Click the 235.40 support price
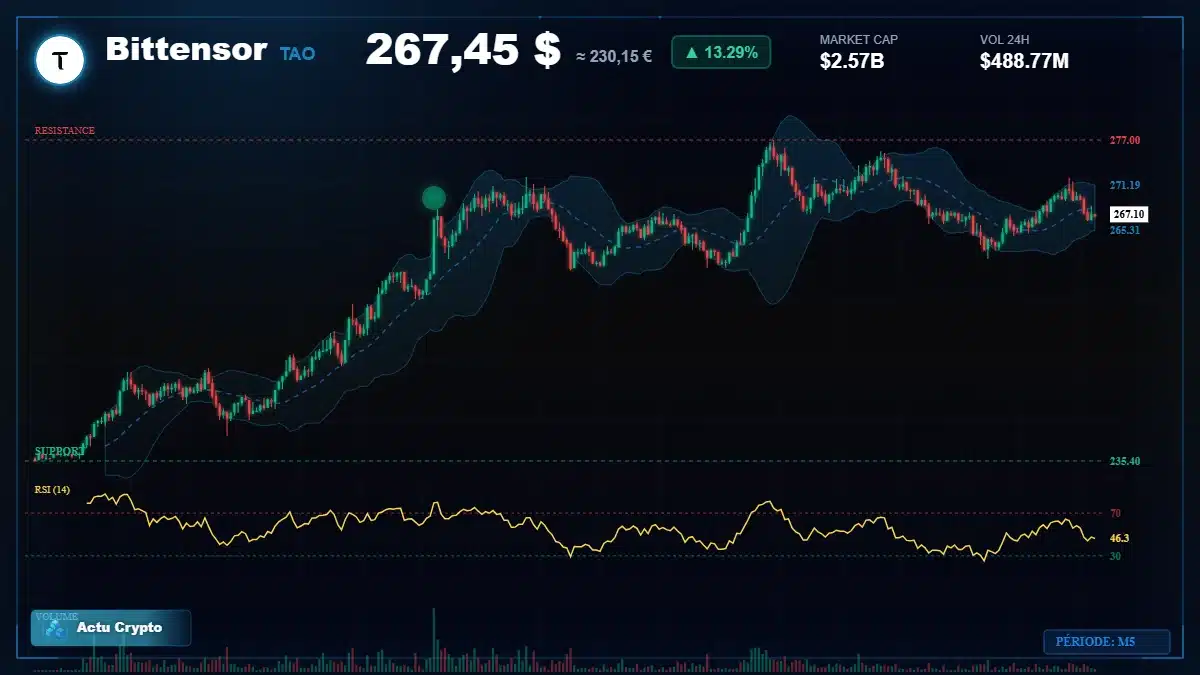Viewport: 1200px width, 675px height. (x=1125, y=461)
